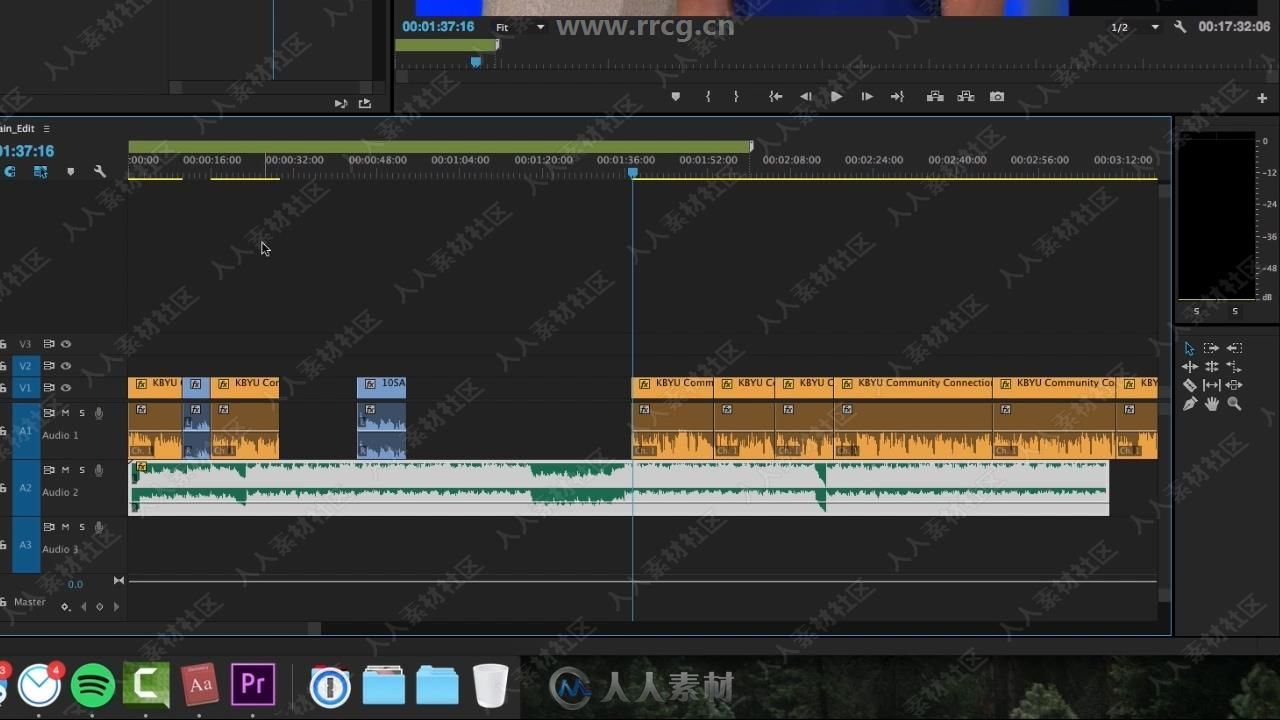Enable voice-over record on Audio 1

99,413
